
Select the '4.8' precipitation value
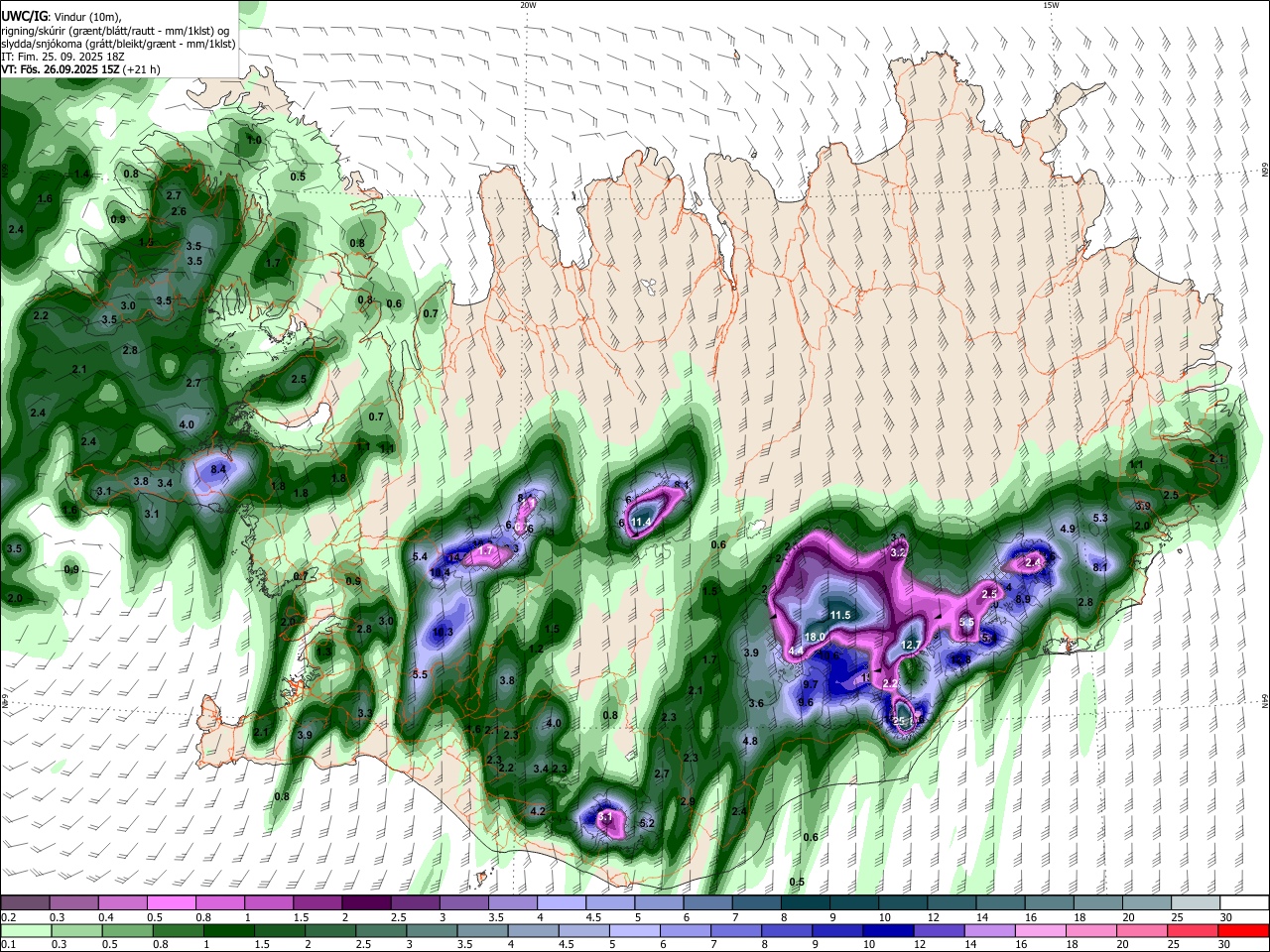(x=750, y=741)
